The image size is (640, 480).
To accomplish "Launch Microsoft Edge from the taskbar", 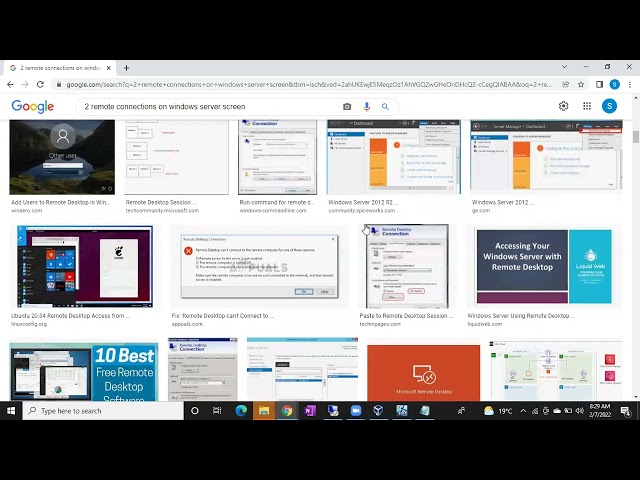I will tap(241, 411).
